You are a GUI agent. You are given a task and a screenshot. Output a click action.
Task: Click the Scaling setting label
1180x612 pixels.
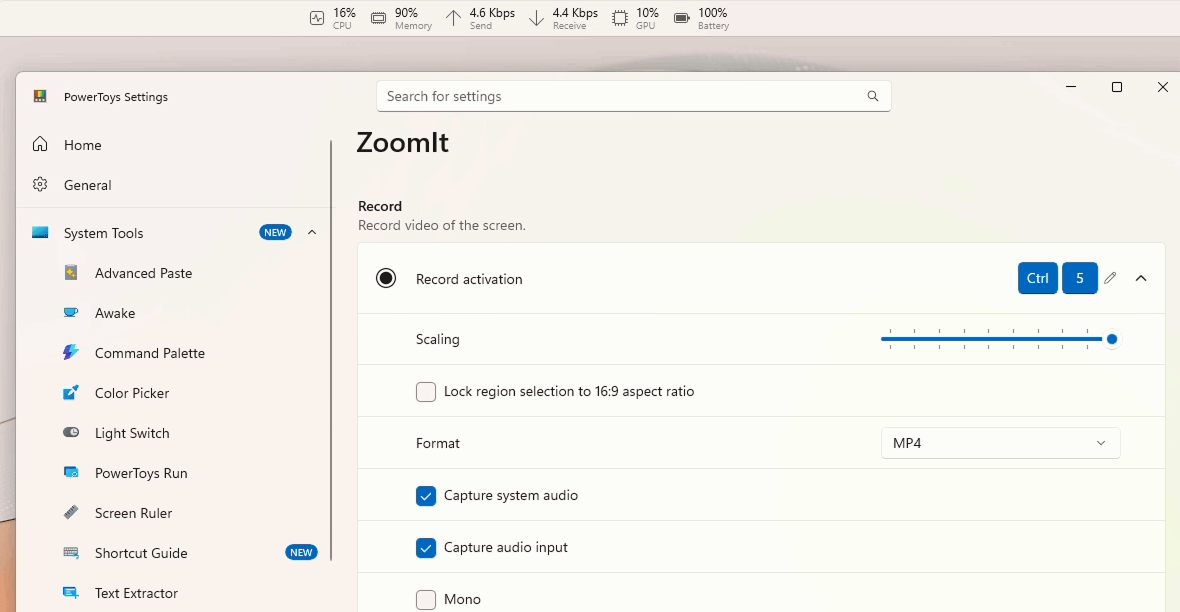click(x=437, y=339)
